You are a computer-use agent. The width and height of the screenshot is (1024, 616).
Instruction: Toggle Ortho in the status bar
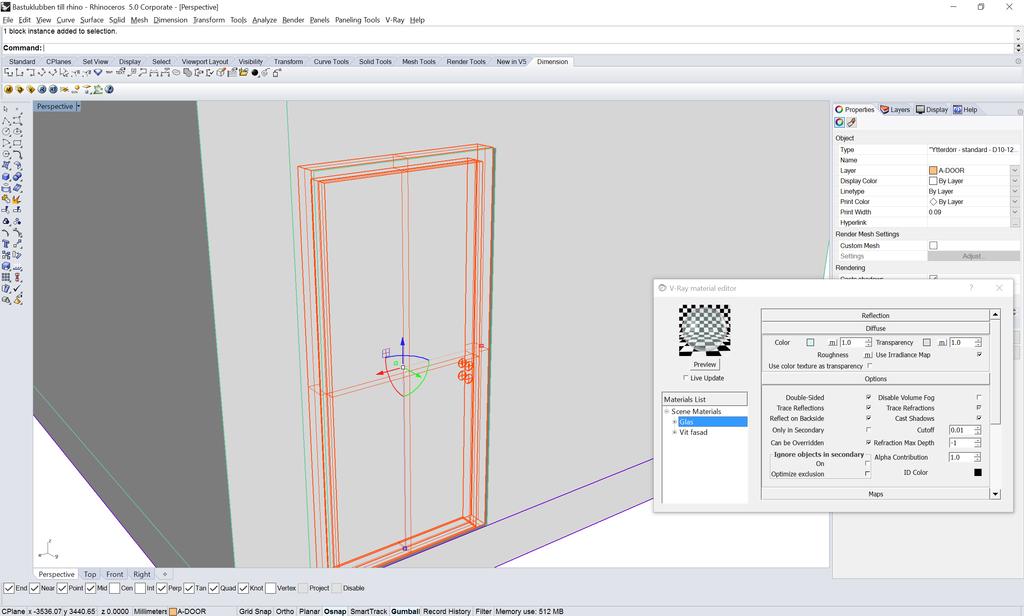pyautogui.click(x=285, y=611)
